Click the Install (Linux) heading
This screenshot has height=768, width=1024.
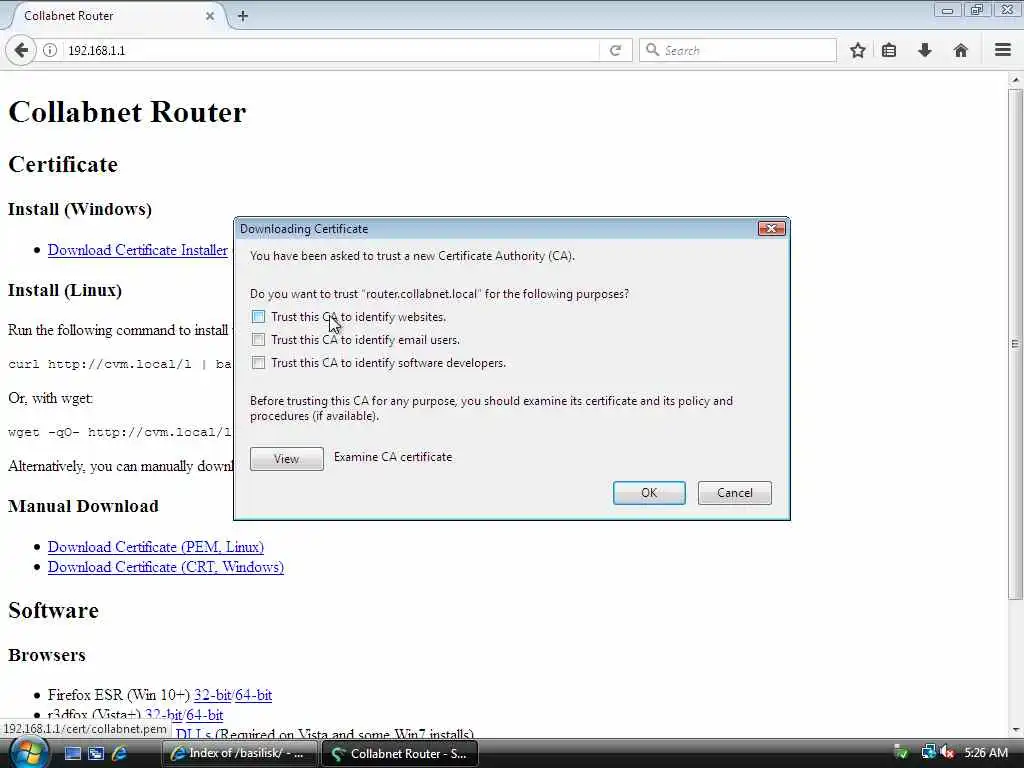point(65,290)
